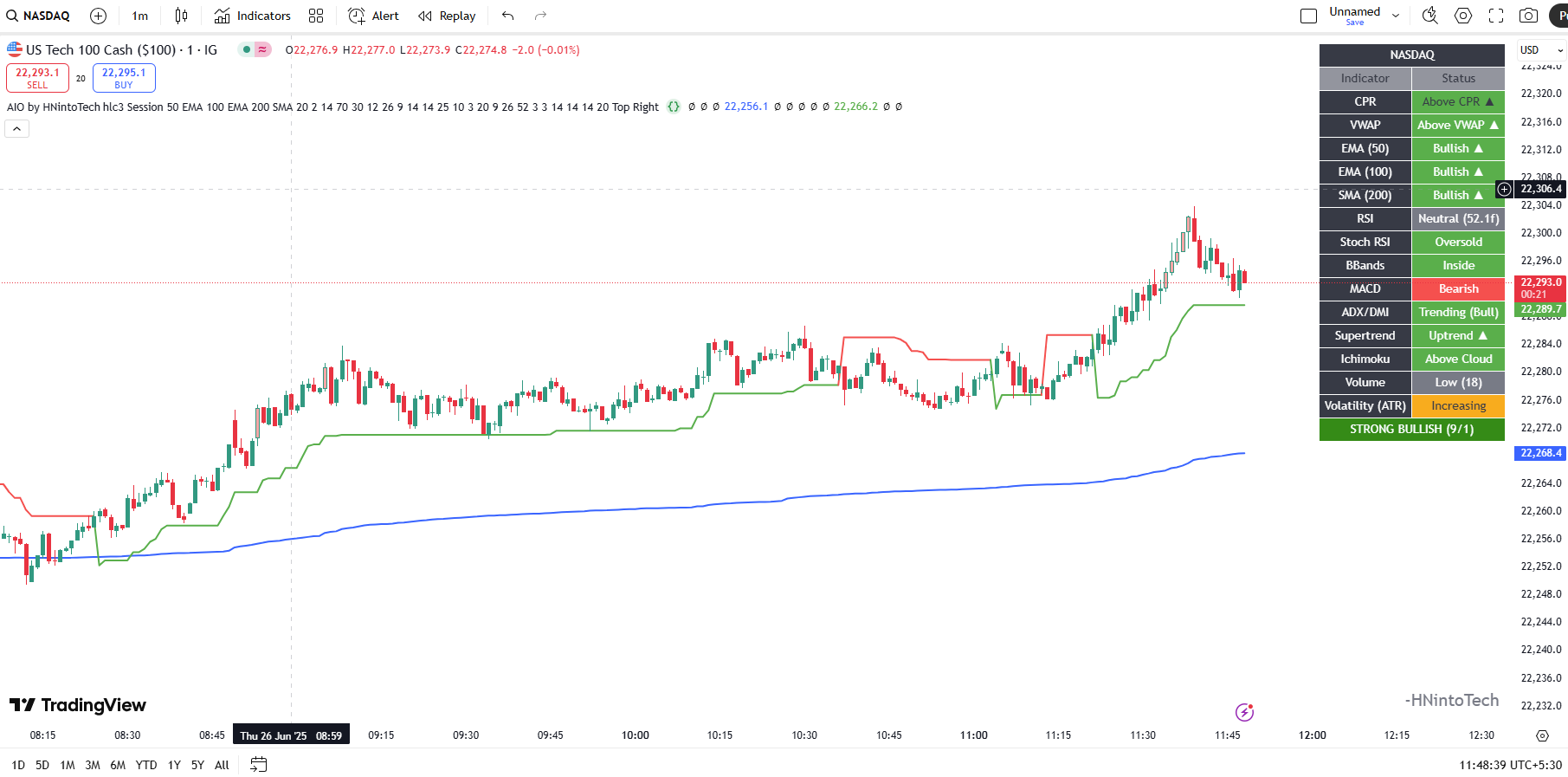Open the timezone 11:48:39 UTC+5:30 menu
The image size is (1568, 777).
(1510, 765)
